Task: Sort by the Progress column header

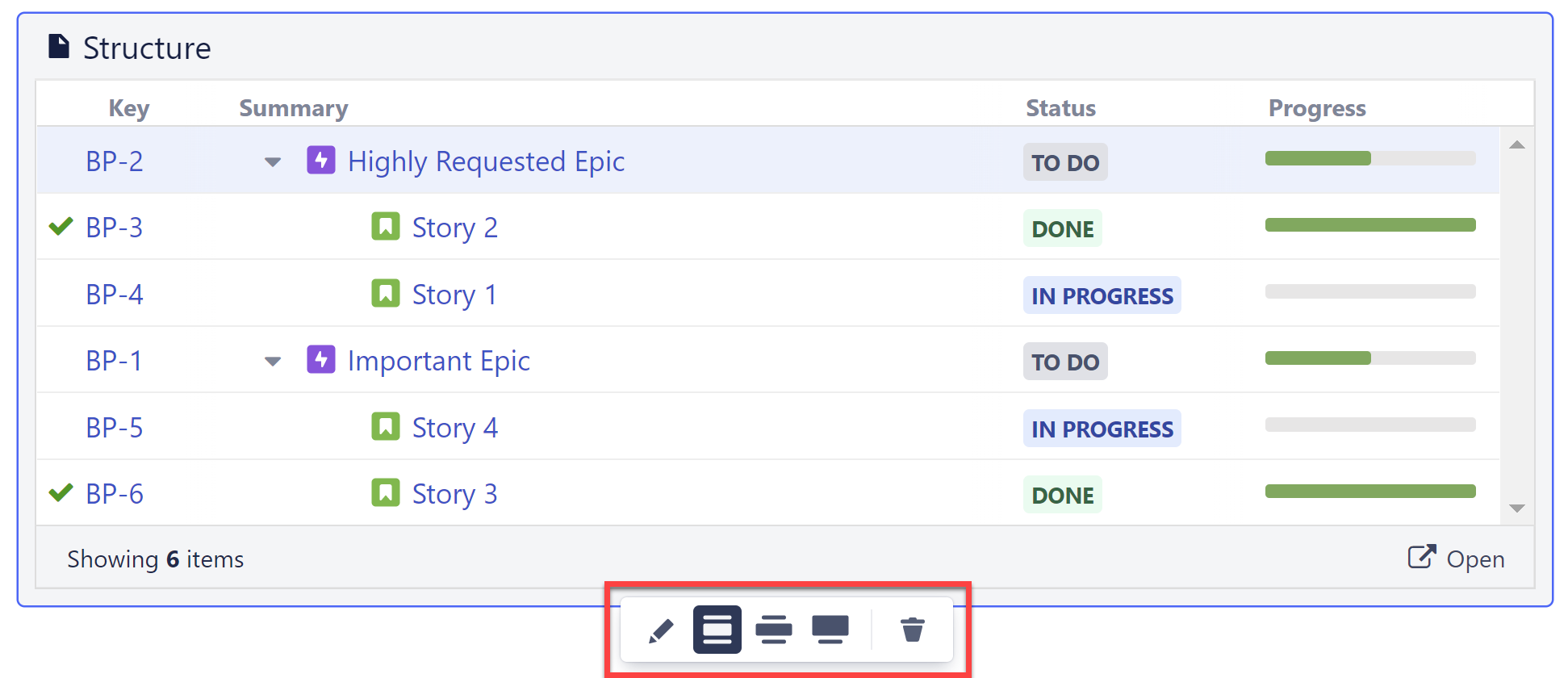Action: tap(1316, 108)
